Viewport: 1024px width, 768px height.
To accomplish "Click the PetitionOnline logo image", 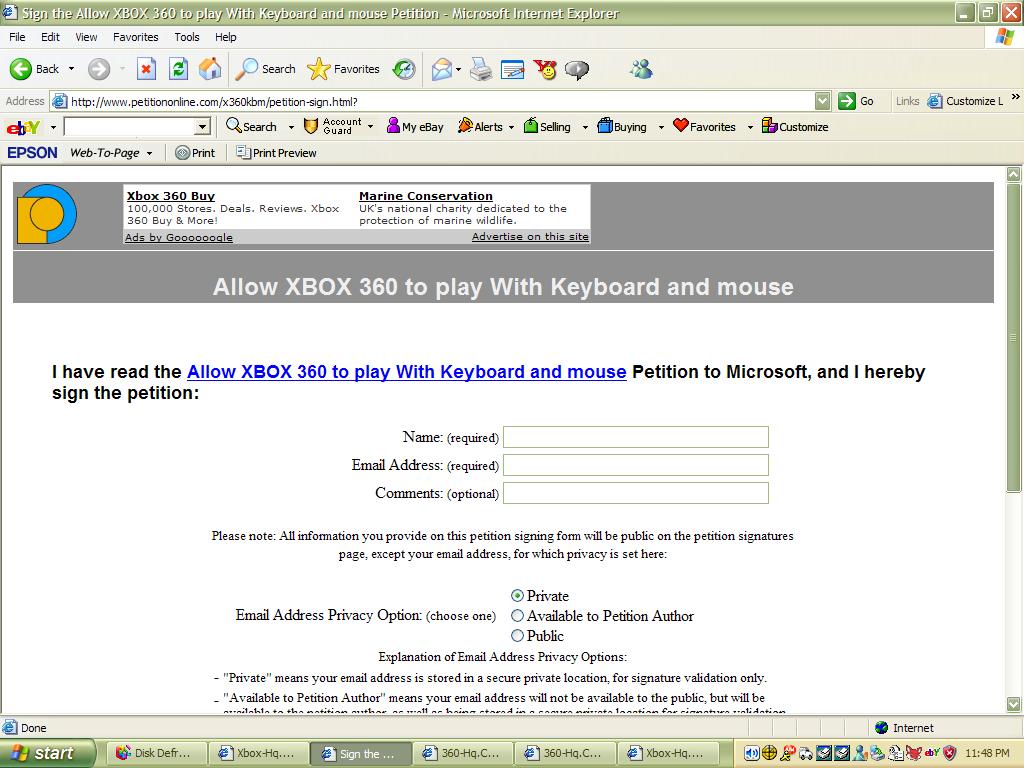I will (46, 214).
